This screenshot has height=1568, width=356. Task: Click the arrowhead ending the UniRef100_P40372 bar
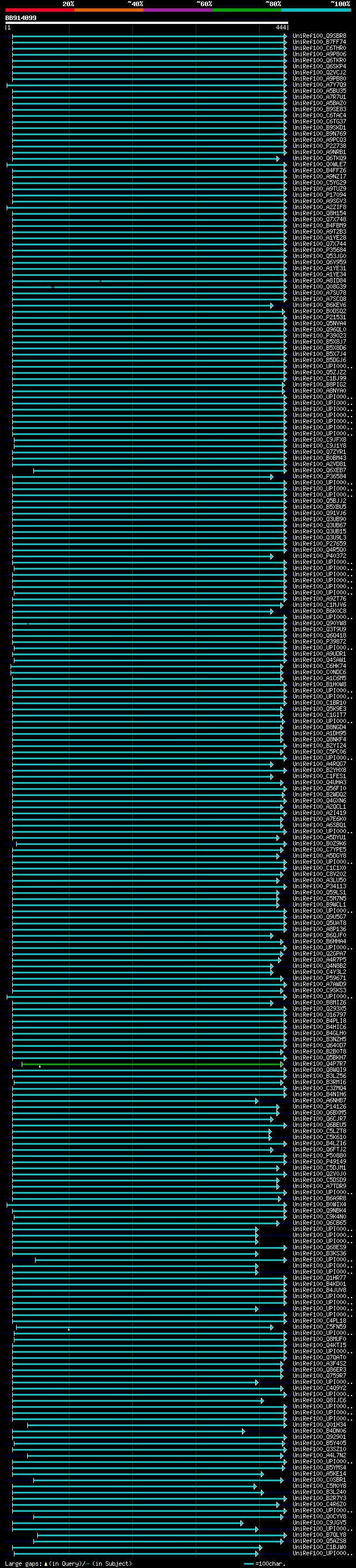(271, 556)
